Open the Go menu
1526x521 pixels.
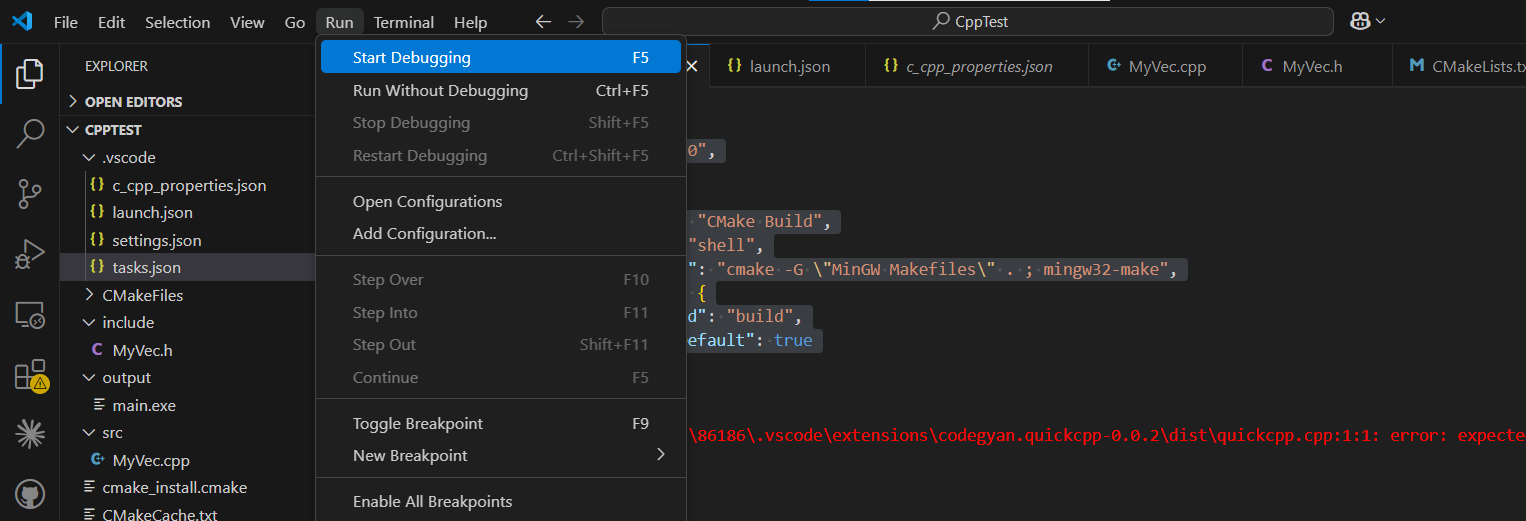(295, 22)
